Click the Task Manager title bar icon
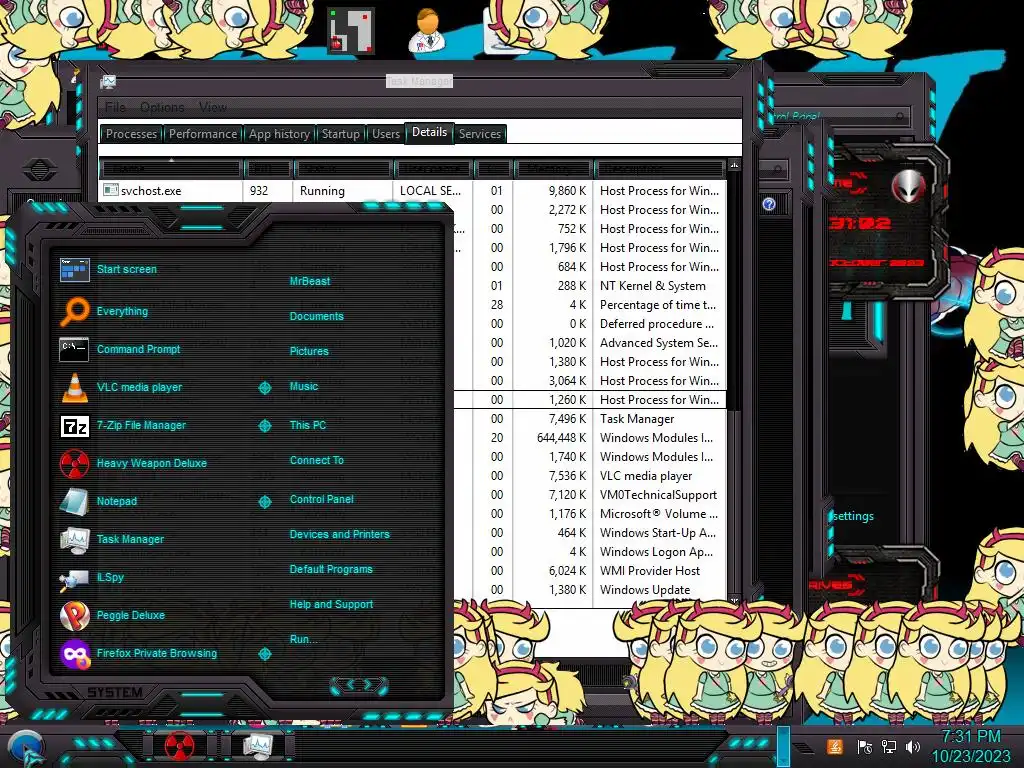This screenshot has width=1024, height=768. [x=108, y=82]
